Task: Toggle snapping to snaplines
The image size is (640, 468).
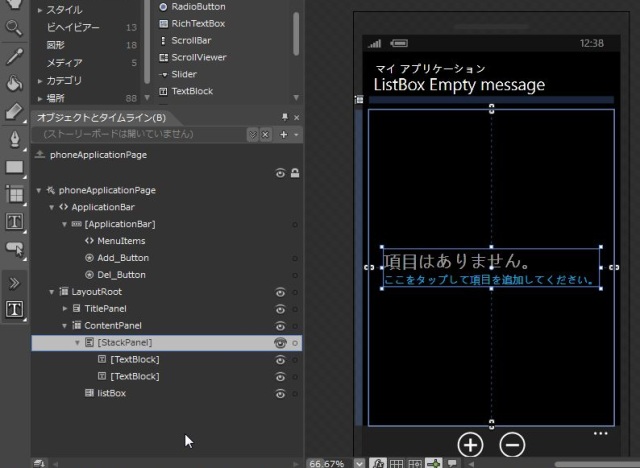Action: pos(433,463)
